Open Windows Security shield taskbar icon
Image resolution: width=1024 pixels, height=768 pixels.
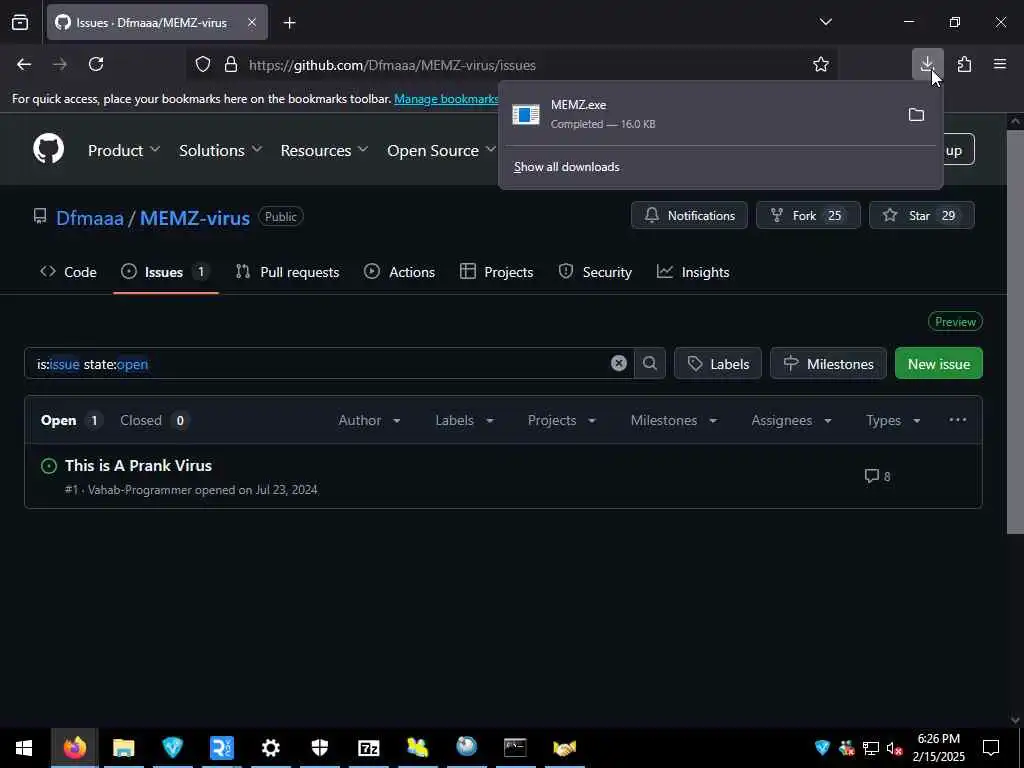coord(319,748)
